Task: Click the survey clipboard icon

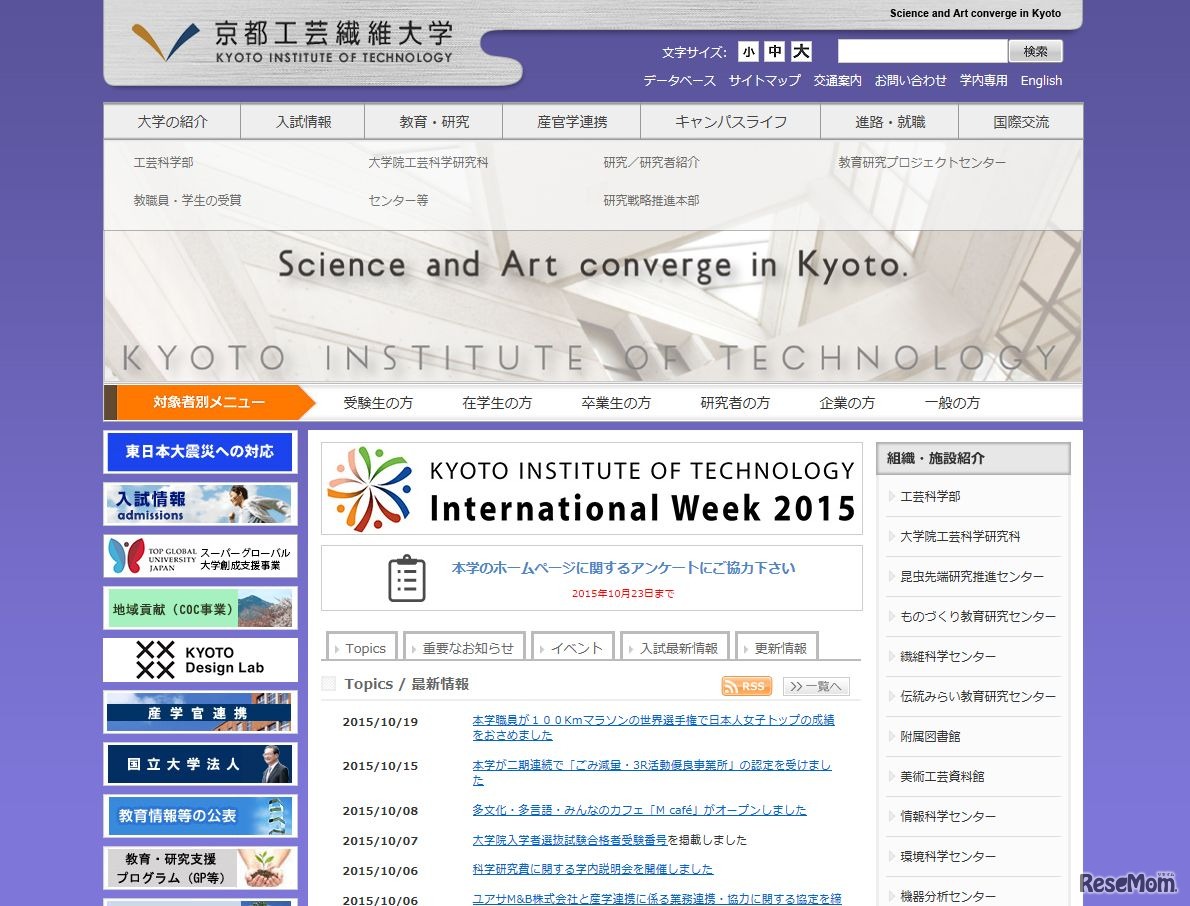Action: tap(405, 577)
